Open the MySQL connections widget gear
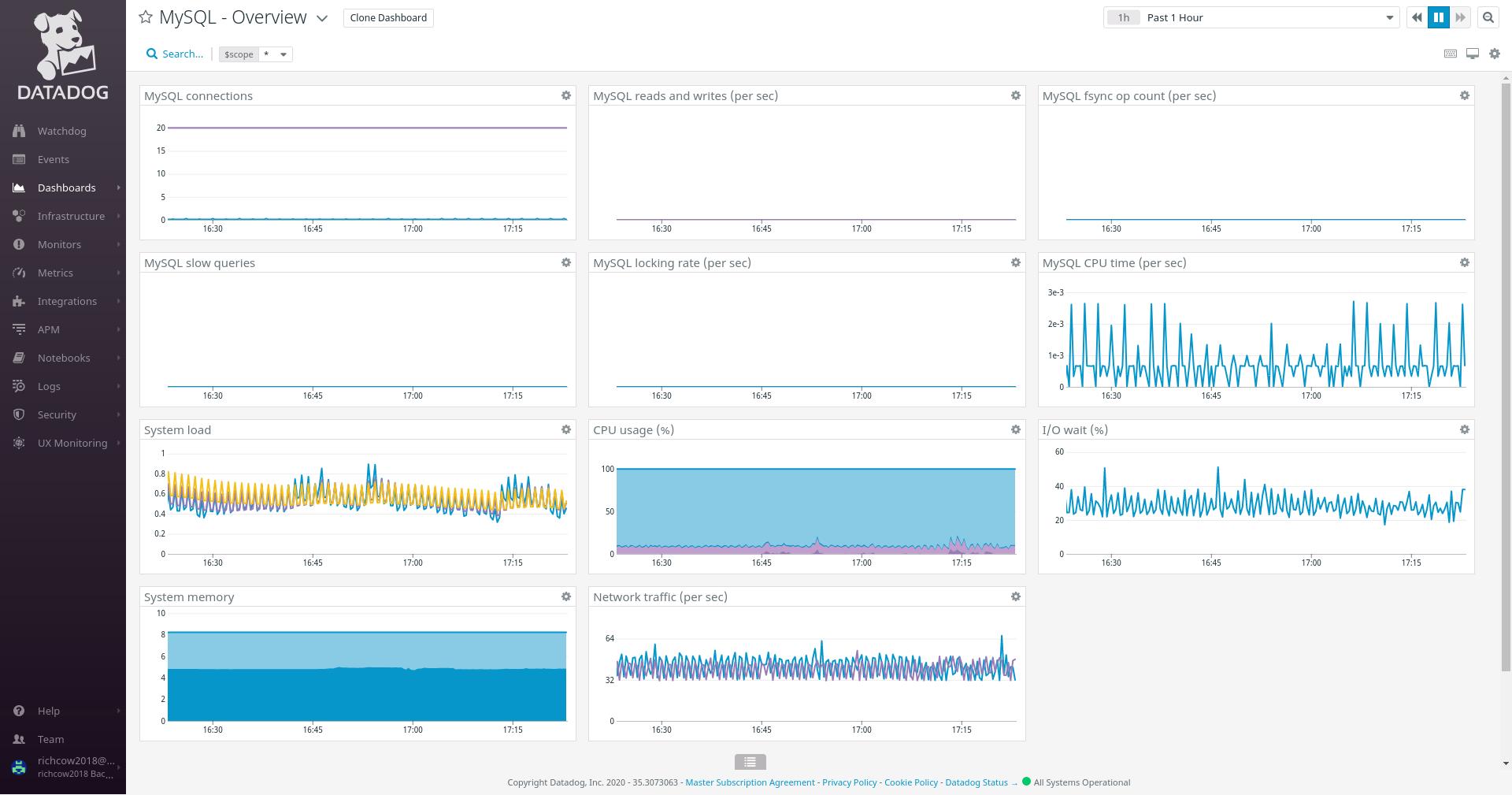Screen dimensions: 1512x795 click(x=565, y=95)
